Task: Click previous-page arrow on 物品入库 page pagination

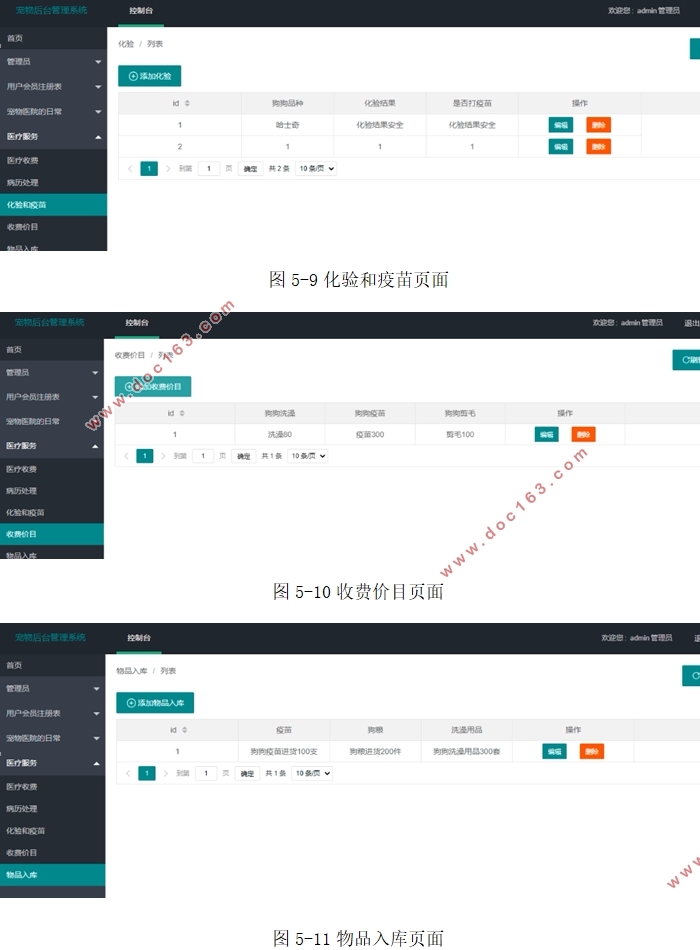Action: click(128, 773)
